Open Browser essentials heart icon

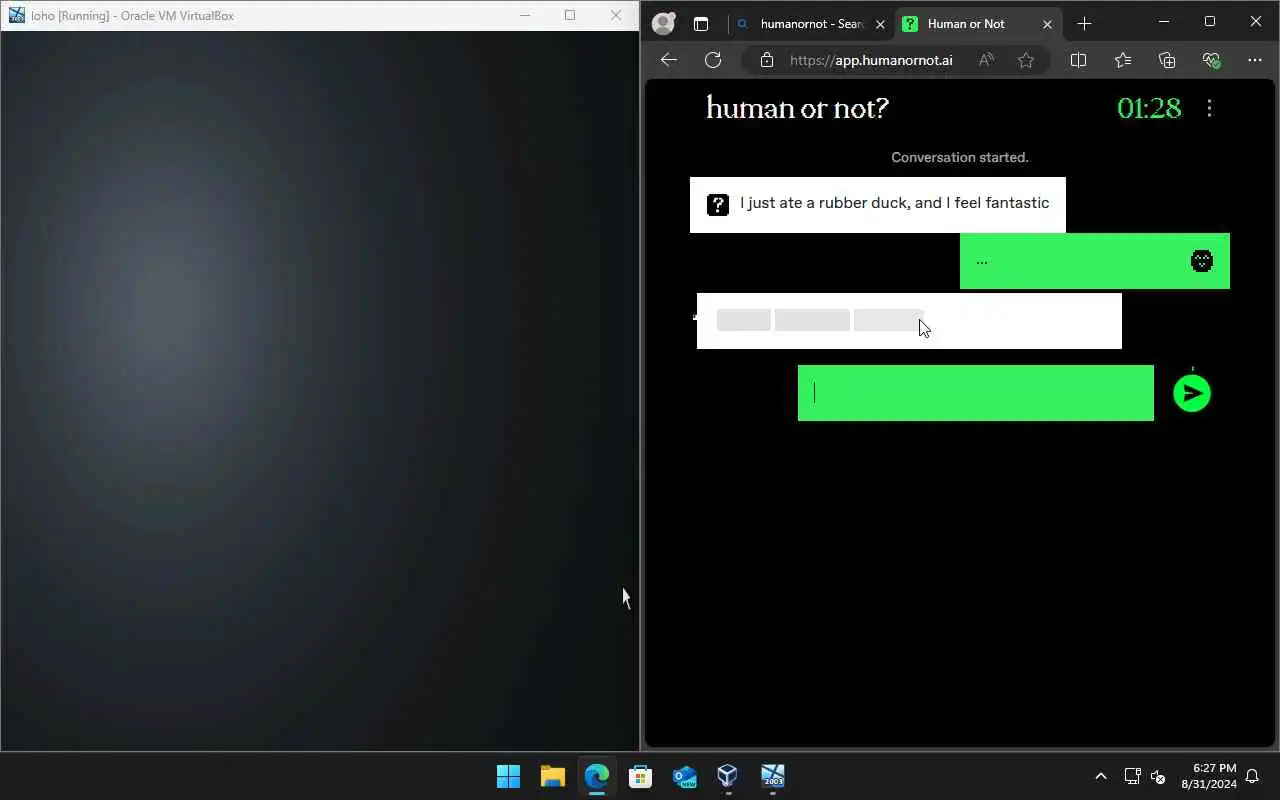coord(1211,60)
